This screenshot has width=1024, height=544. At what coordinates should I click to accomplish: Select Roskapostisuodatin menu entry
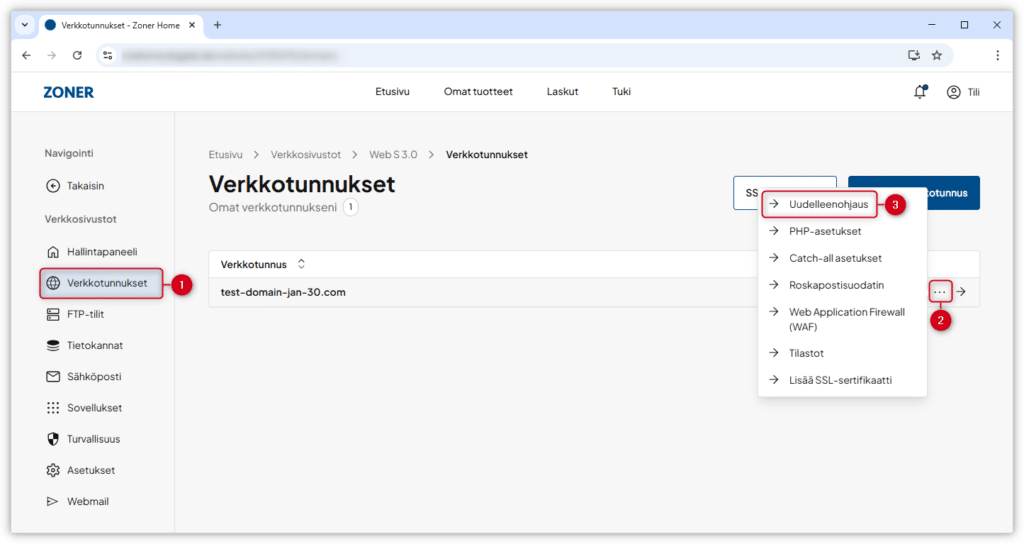click(836, 285)
